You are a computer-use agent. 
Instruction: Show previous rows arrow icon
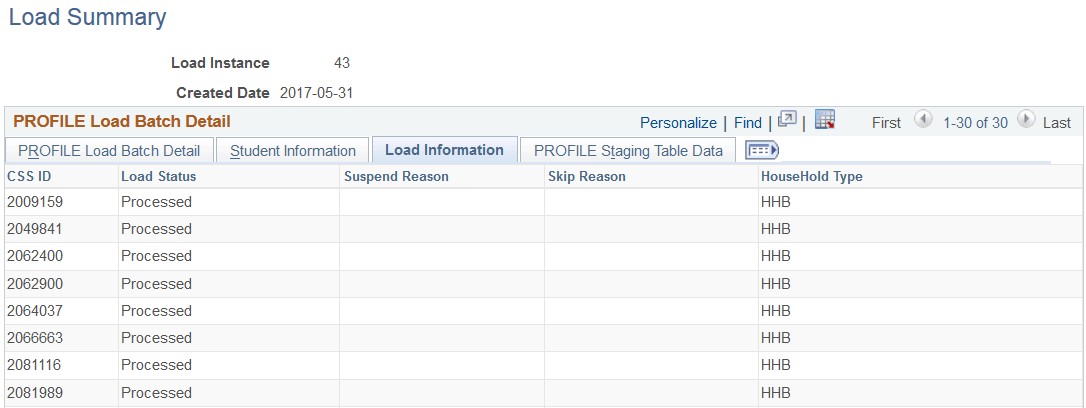pos(923,119)
